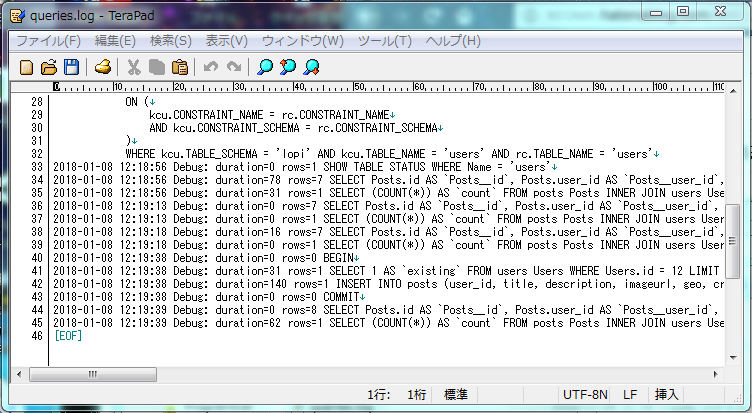
Task: Click line number 33 in the margin
Action: (37, 167)
